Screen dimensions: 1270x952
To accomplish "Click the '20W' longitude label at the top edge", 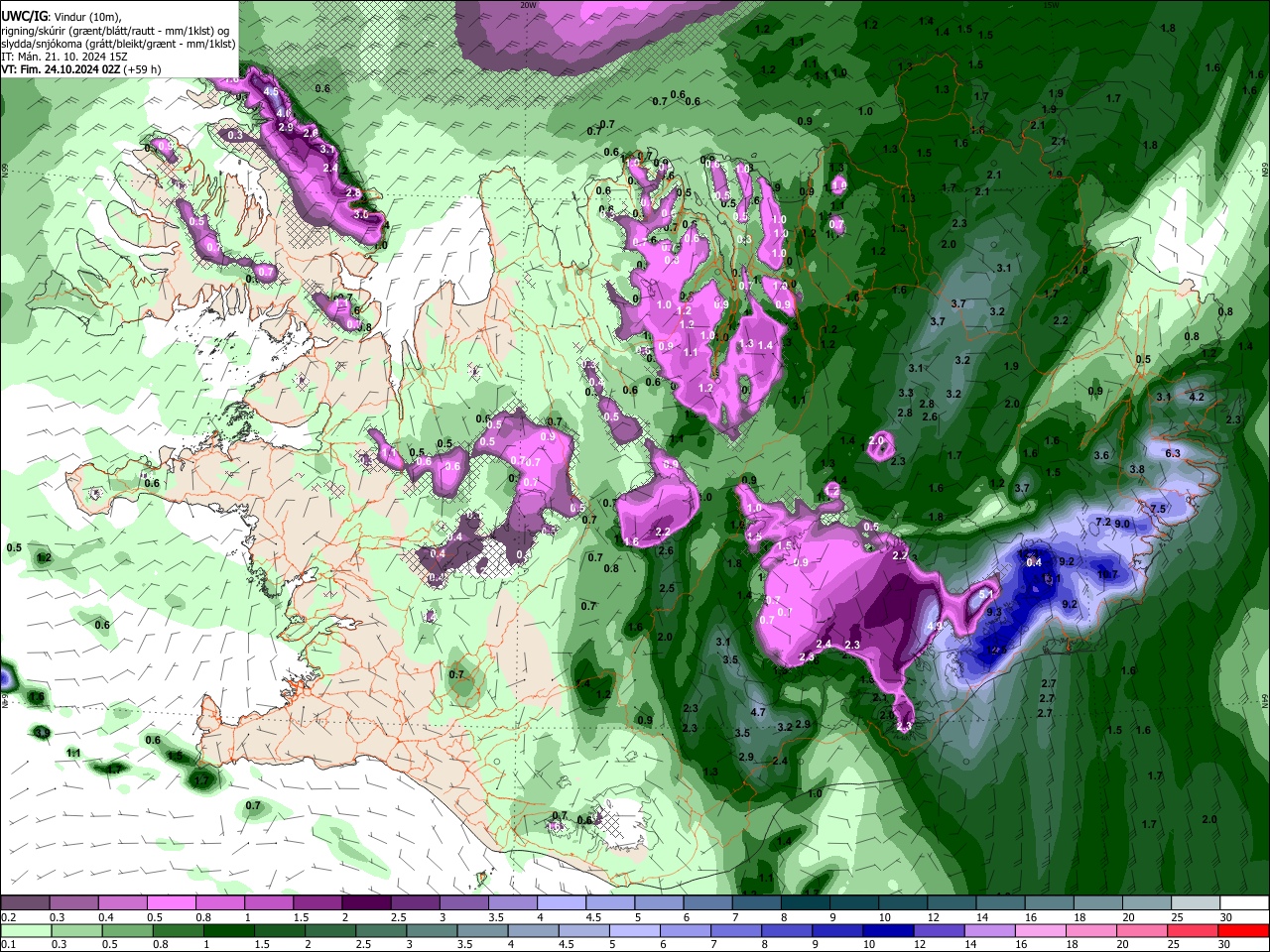I will [528, 5].
